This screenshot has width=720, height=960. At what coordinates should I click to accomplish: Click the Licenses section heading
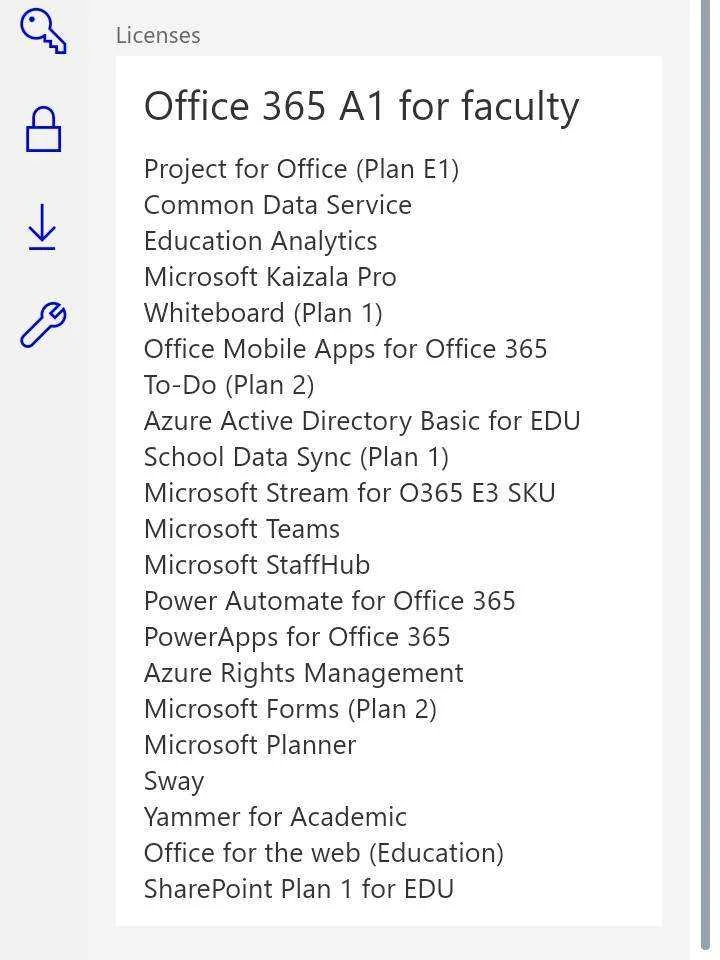click(158, 36)
